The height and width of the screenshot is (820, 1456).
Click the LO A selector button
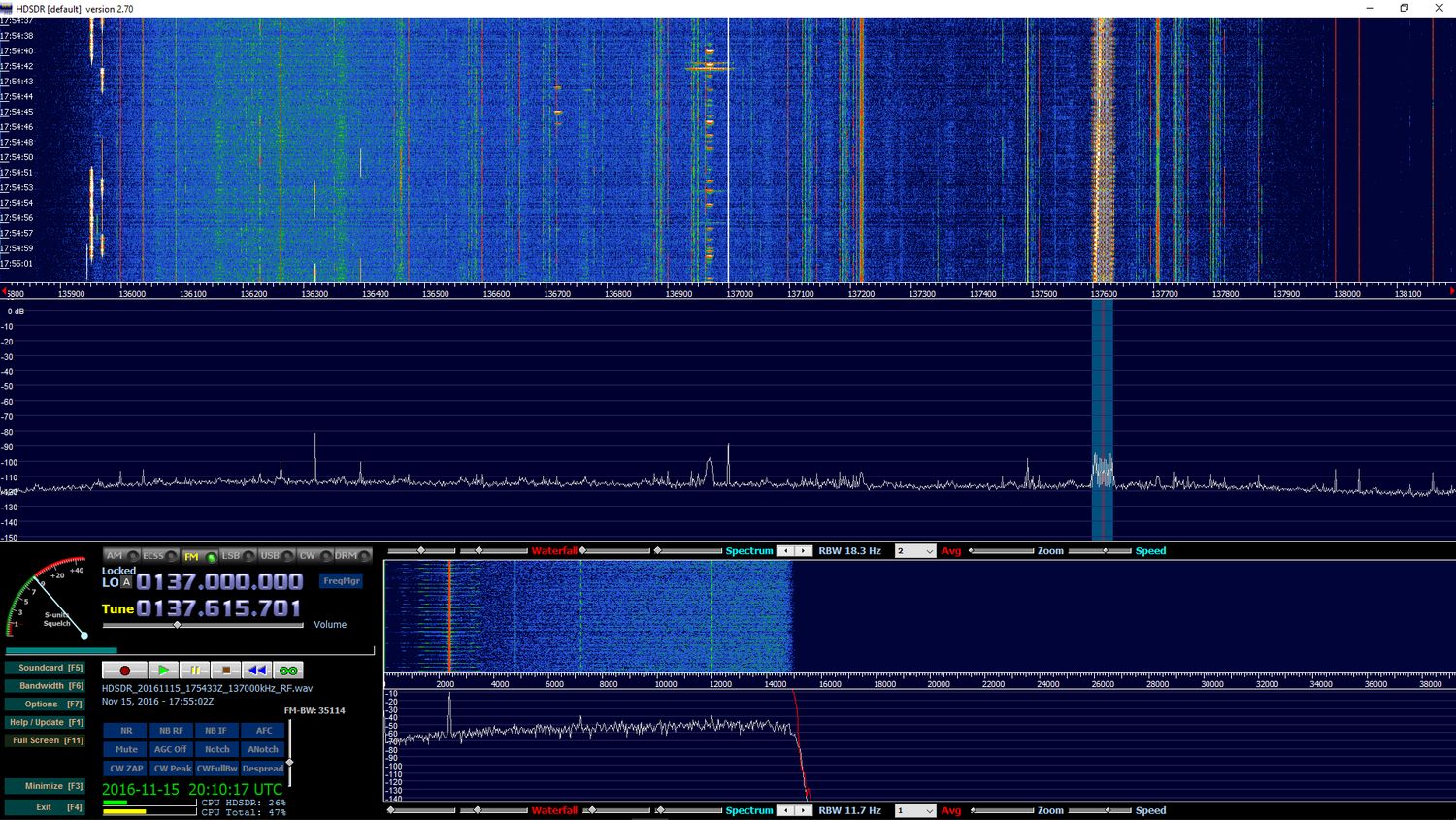[126, 582]
